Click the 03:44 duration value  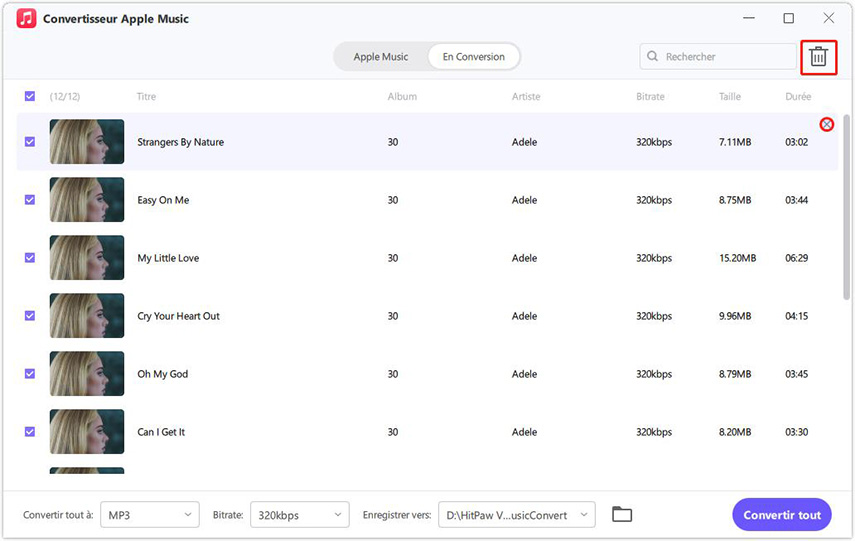pyautogui.click(x=797, y=200)
